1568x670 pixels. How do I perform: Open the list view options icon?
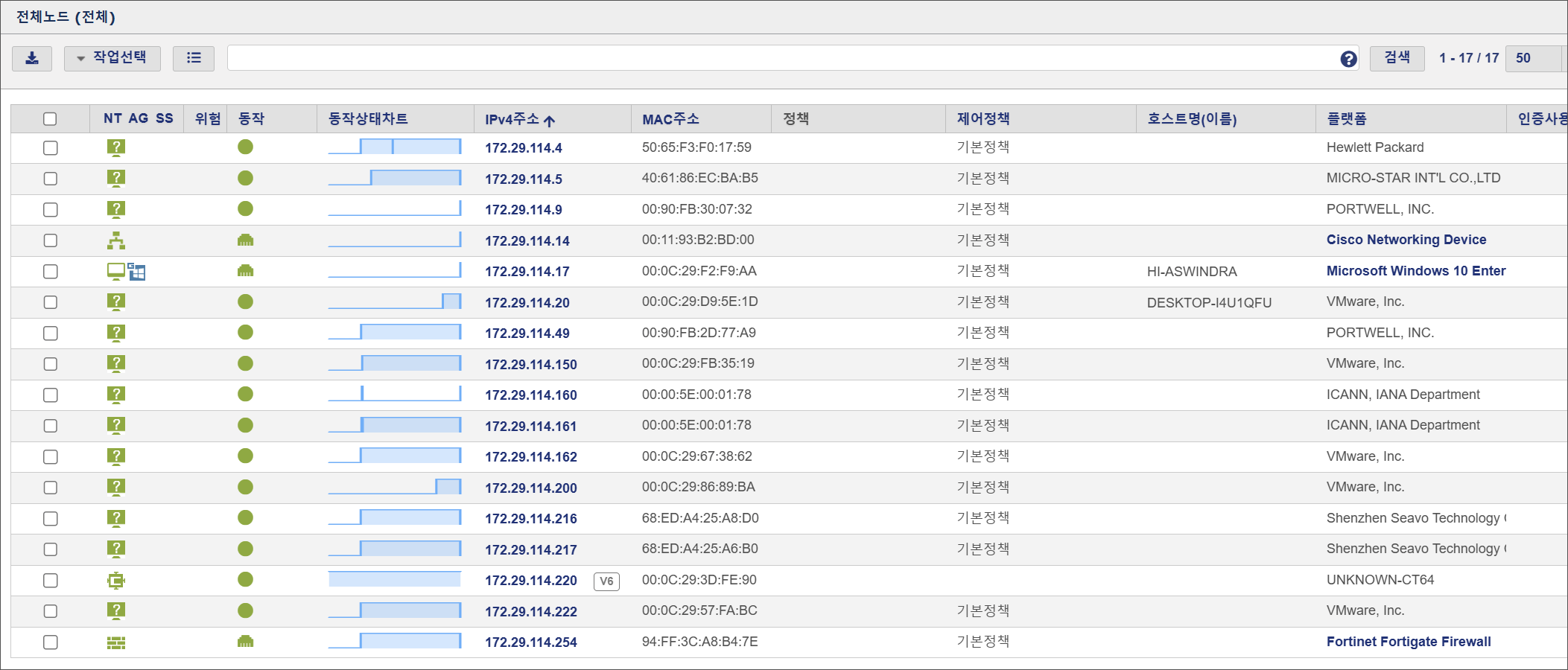194,58
